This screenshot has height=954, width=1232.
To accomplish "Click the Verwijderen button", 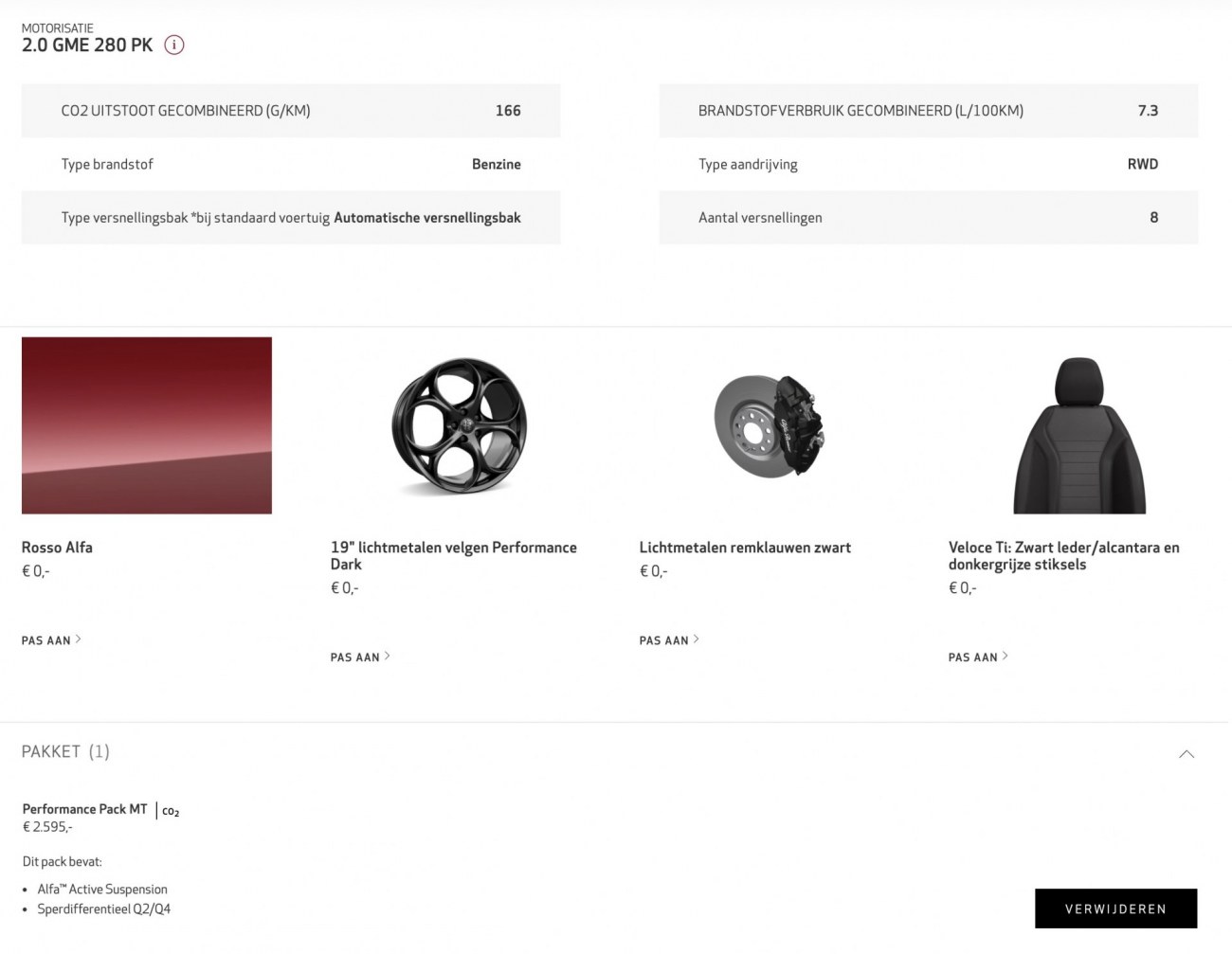I will 1115,909.
